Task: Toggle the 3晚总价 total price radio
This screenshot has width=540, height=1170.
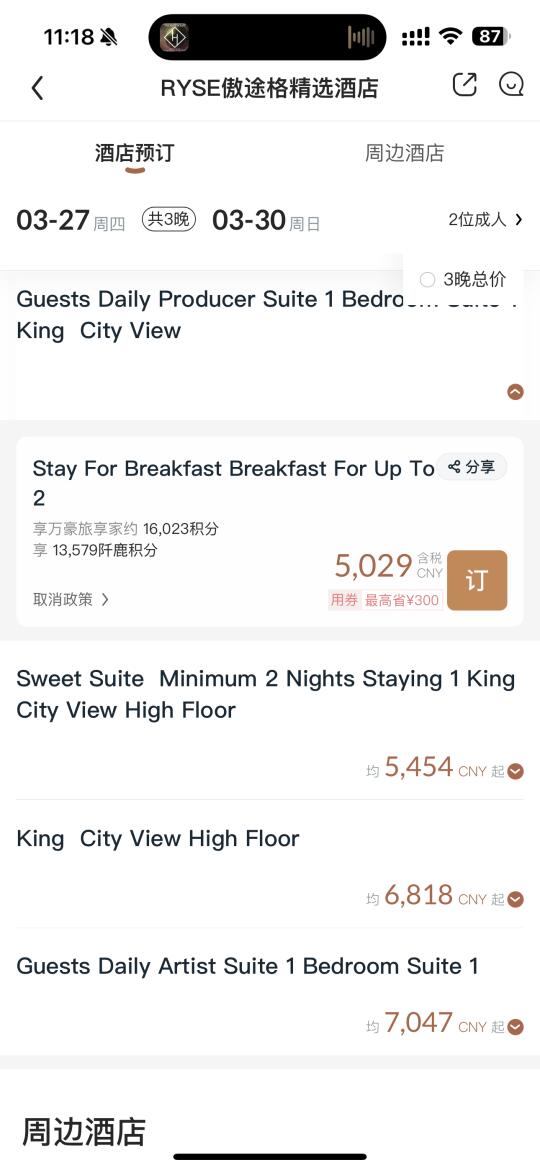Action: tap(427, 280)
